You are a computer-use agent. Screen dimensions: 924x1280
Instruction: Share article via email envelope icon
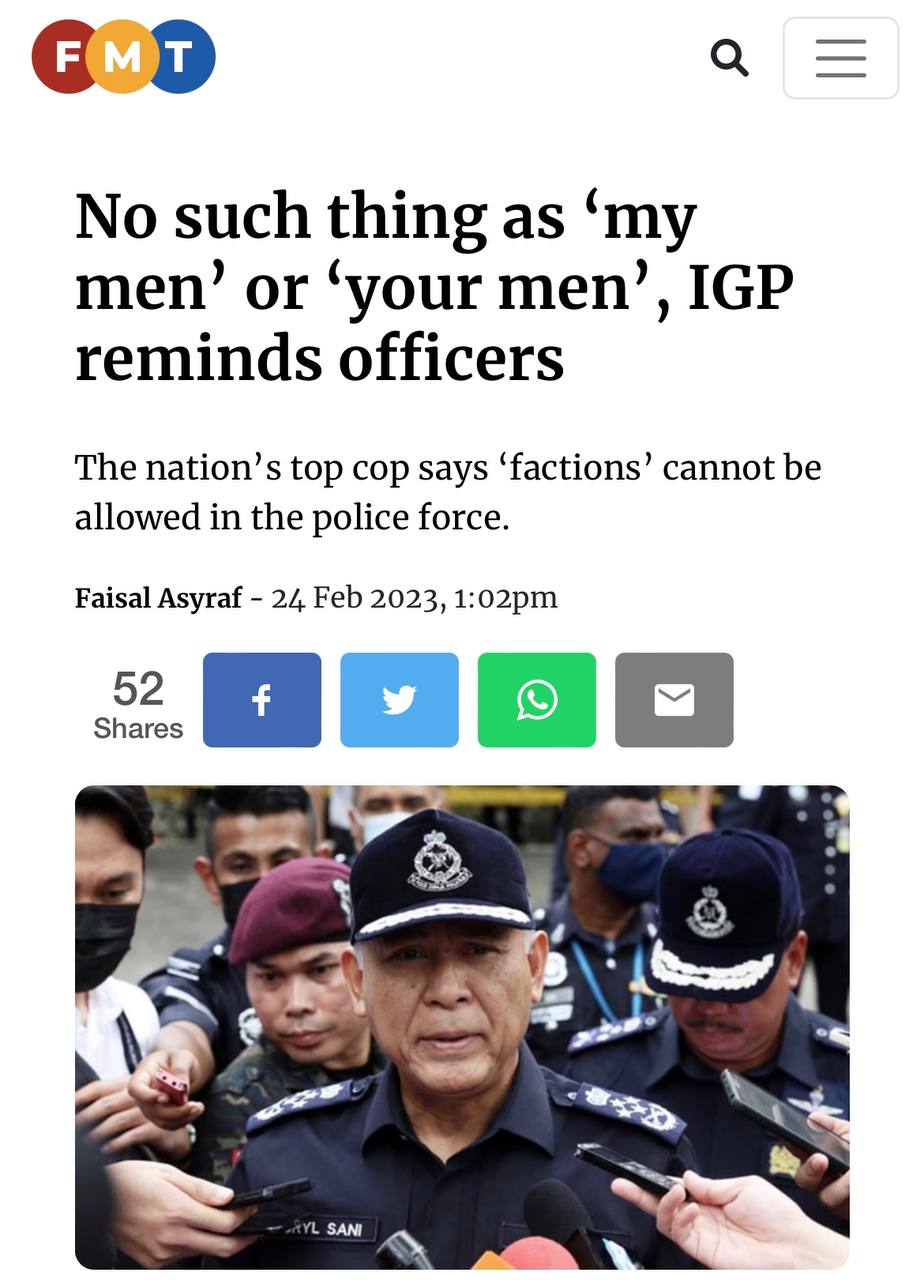tap(674, 700)
